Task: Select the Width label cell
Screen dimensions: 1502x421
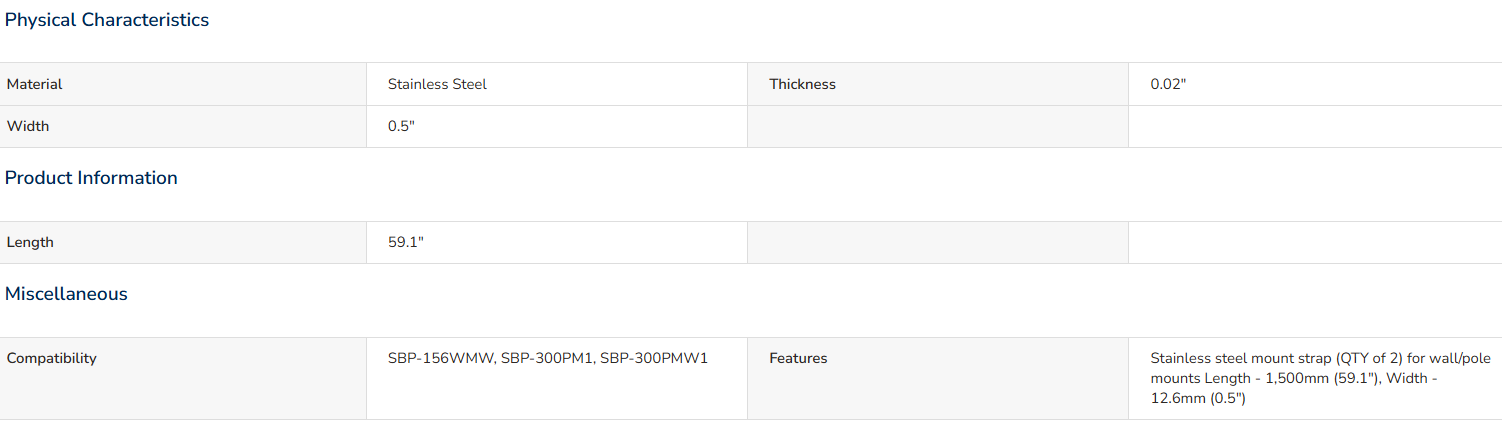Action: [183, 126]
